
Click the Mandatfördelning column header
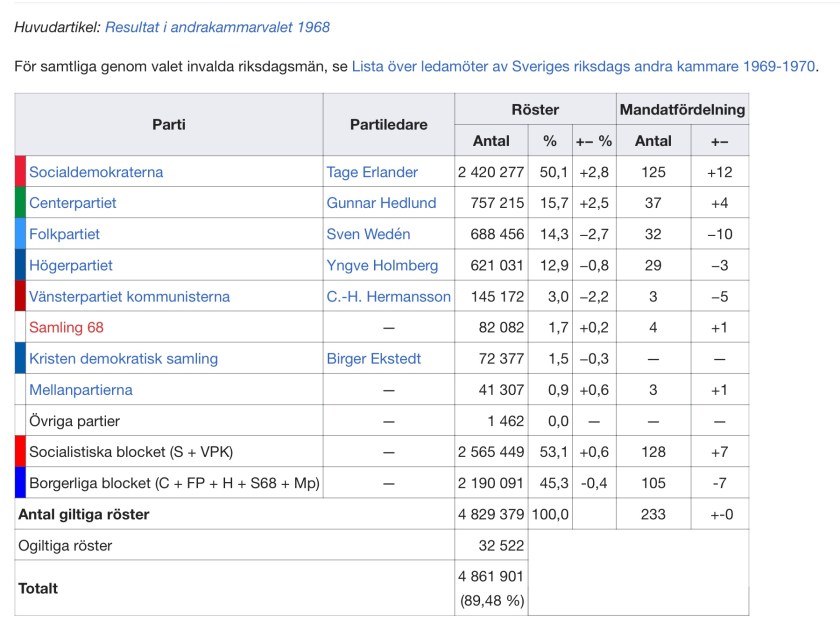(x=682, y=109)
